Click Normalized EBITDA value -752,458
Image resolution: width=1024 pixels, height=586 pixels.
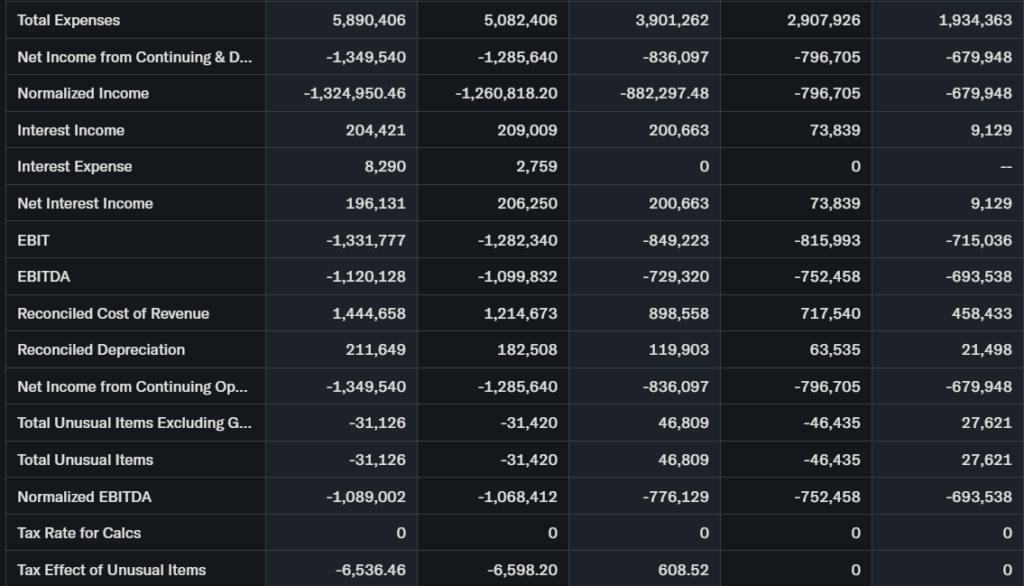827,496
